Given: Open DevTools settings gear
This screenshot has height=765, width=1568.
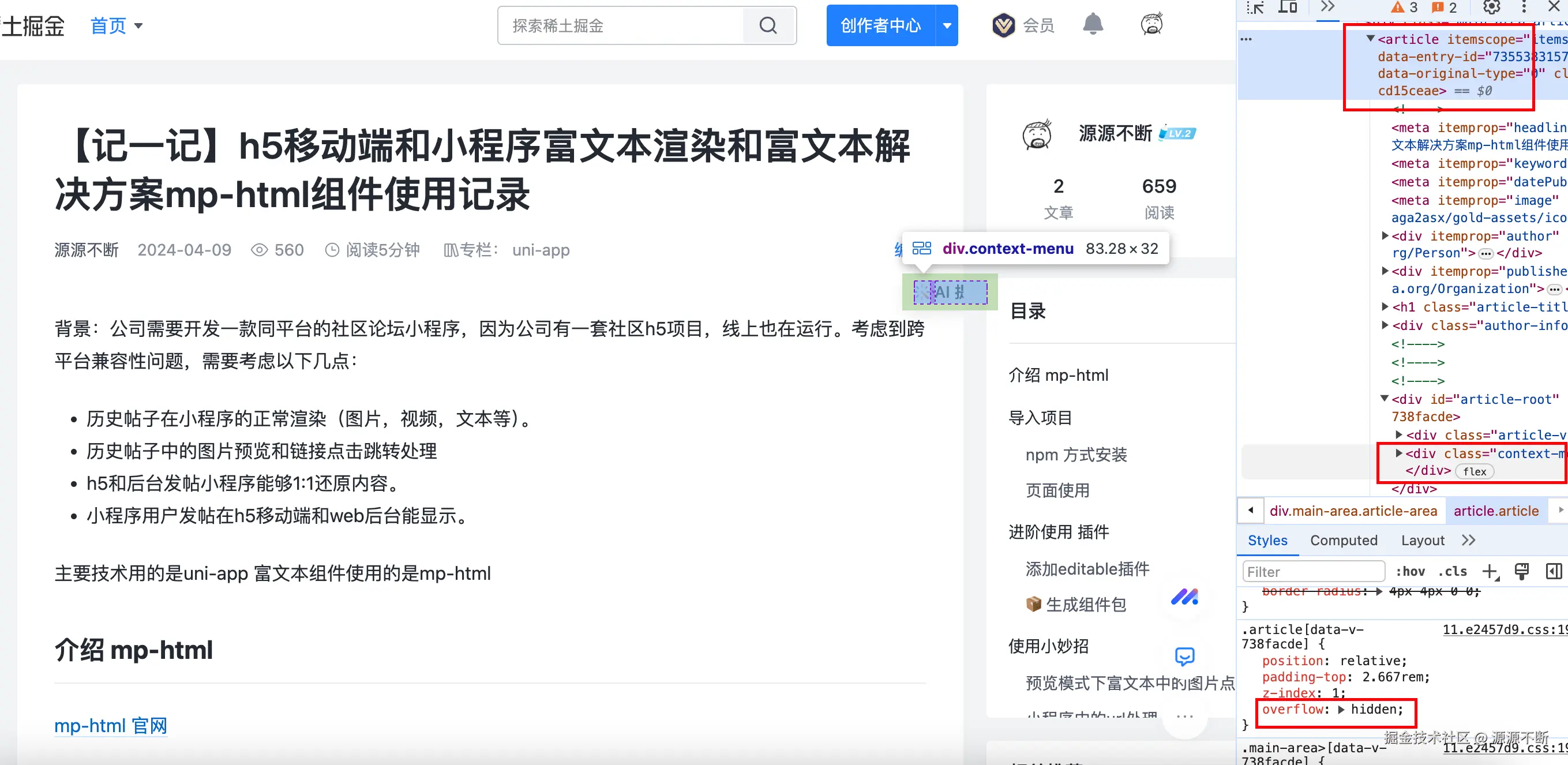Looking at the screenshot, I should tap(1491, 7).
